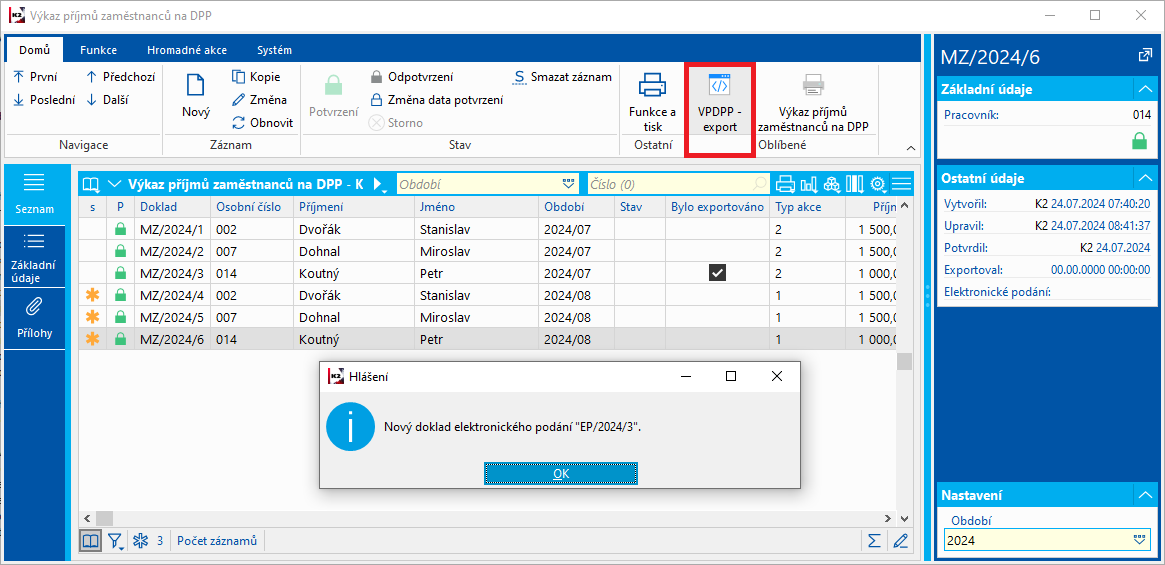
Task: Toggle the book view icon in the status bar
Action: tap(90, 541)
